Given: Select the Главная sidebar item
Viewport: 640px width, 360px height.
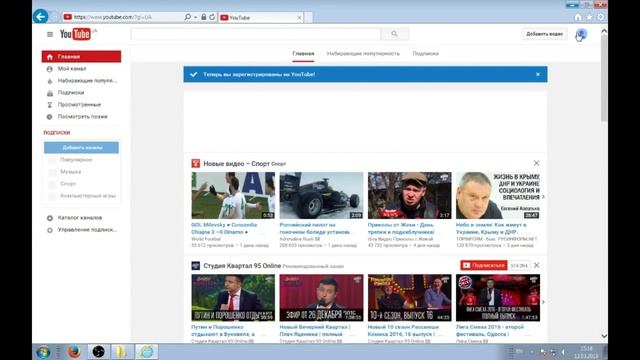Looking at the screenshot, I should click(x=81, y=57).
